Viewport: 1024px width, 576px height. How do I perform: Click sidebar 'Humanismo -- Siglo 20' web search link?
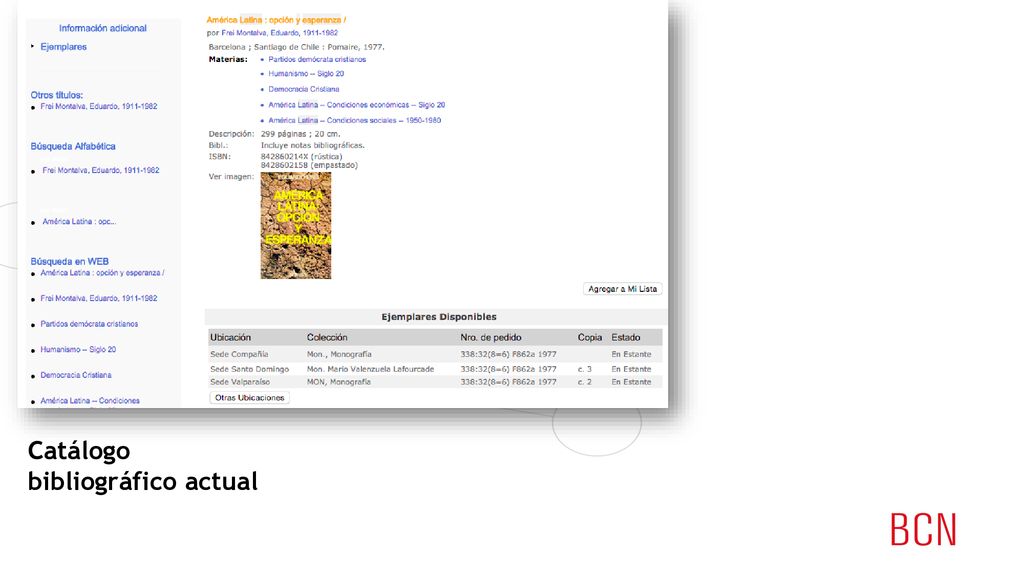tap(78, 349)
